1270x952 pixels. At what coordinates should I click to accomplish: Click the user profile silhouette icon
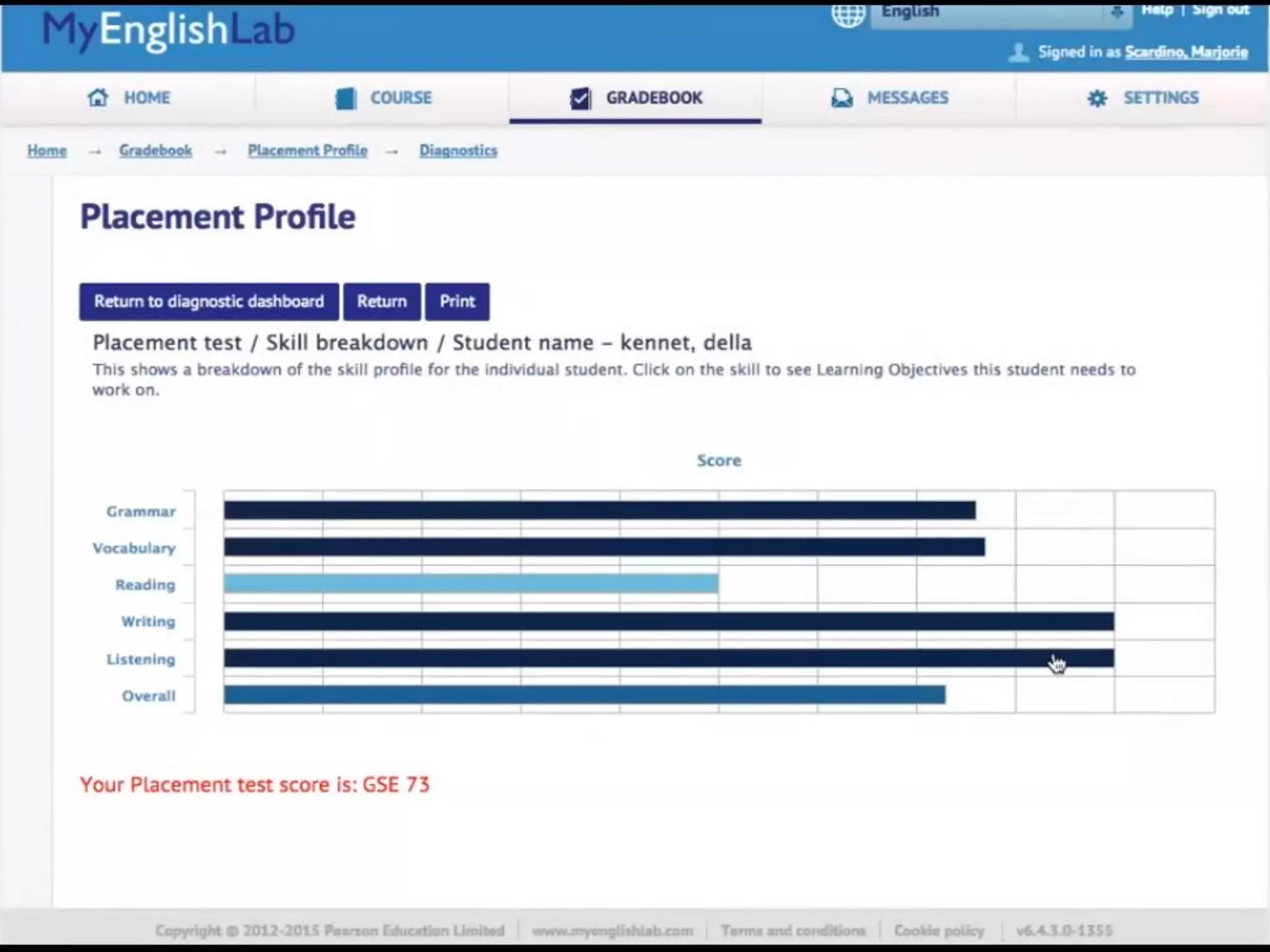point(1018,52)
